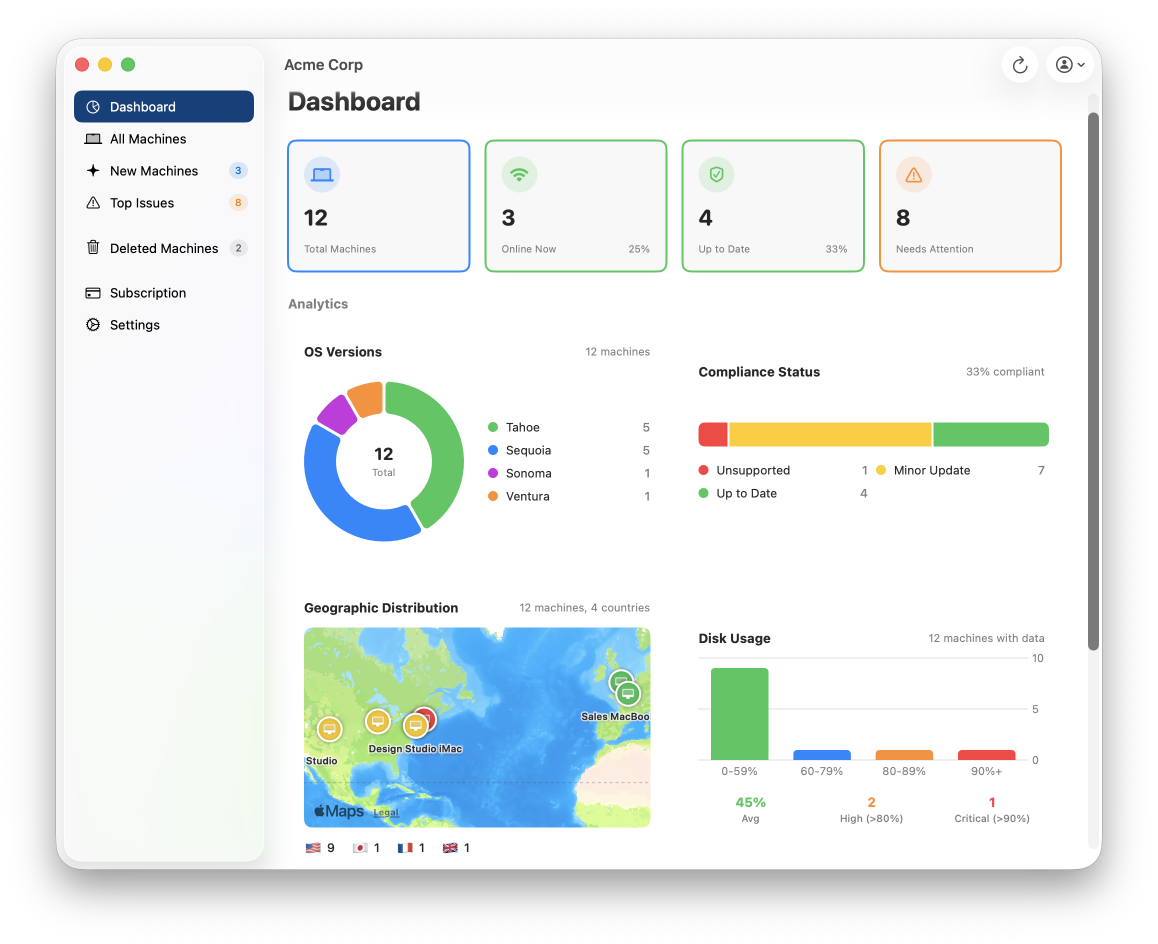
Task: Click the Apple Maps logo
Action: [339, 811]
